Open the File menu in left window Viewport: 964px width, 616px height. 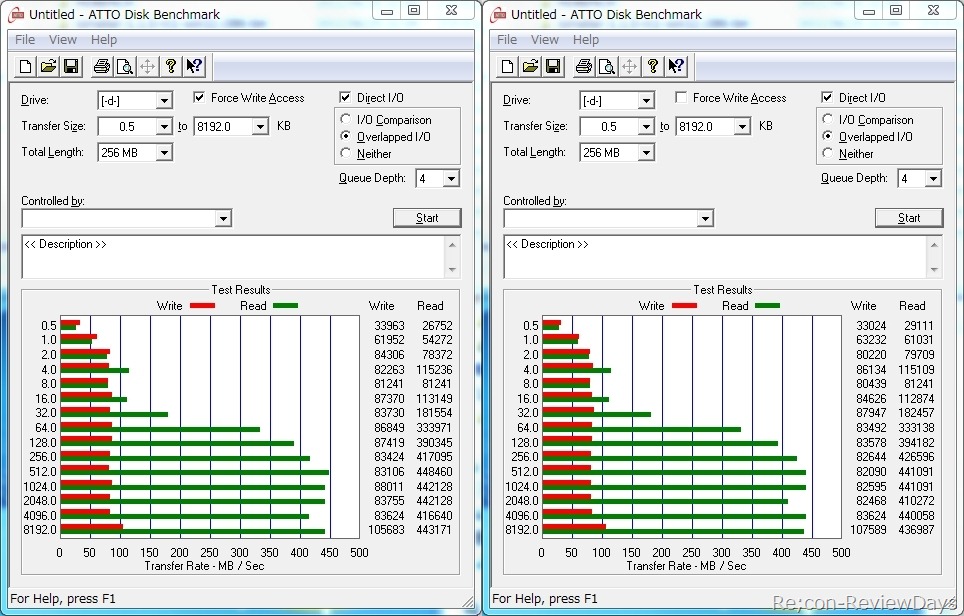25,40
